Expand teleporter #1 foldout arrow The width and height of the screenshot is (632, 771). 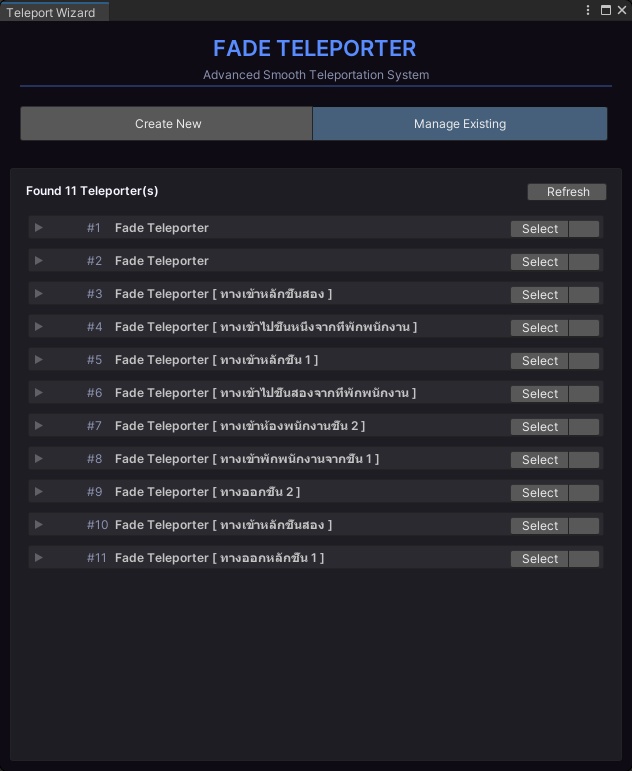pyautogui.click(x=39, y=228)
